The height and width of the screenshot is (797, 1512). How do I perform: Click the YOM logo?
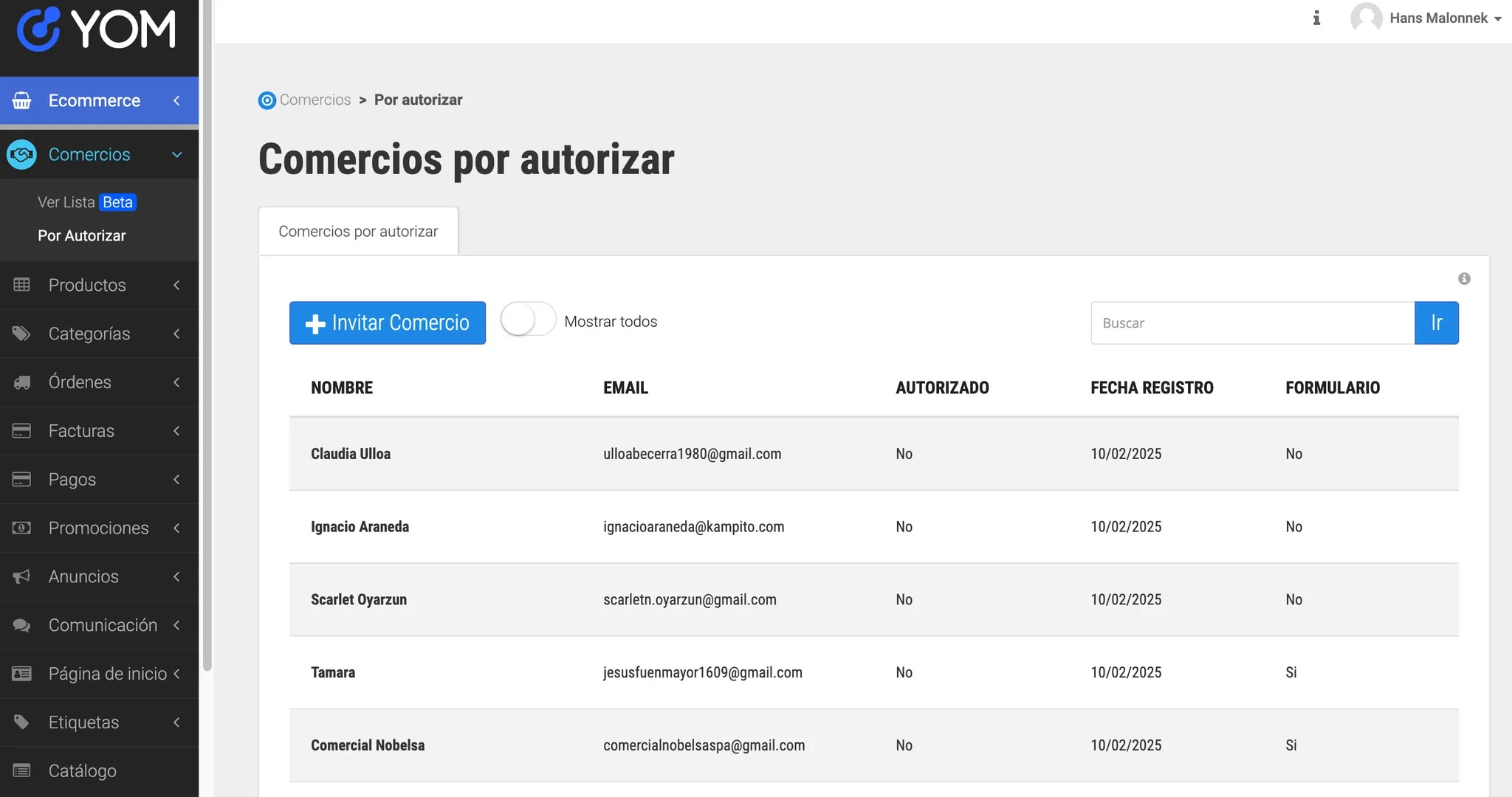pyautogui.click(x=96, y=30)
